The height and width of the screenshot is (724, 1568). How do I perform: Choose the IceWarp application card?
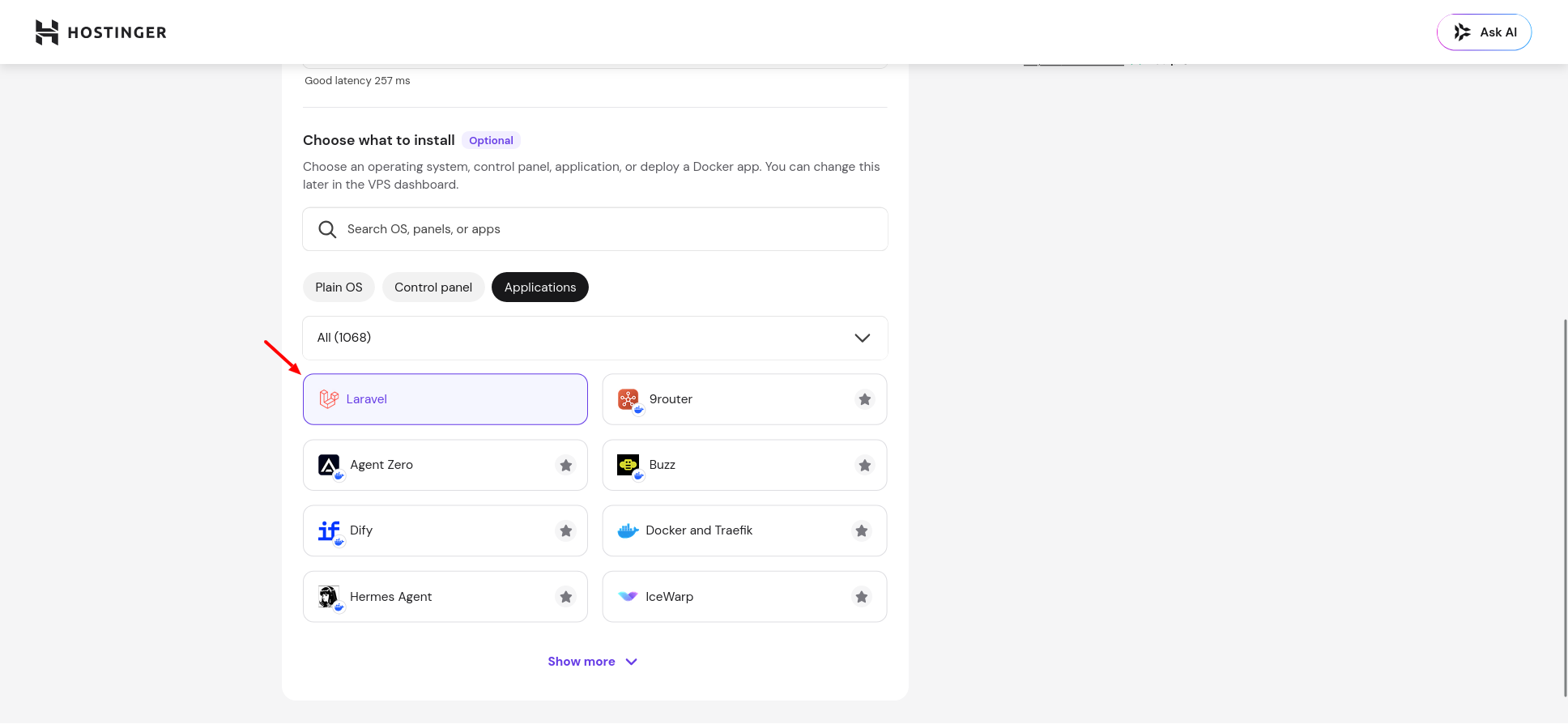pyautogui.click(x=745, y=597)
